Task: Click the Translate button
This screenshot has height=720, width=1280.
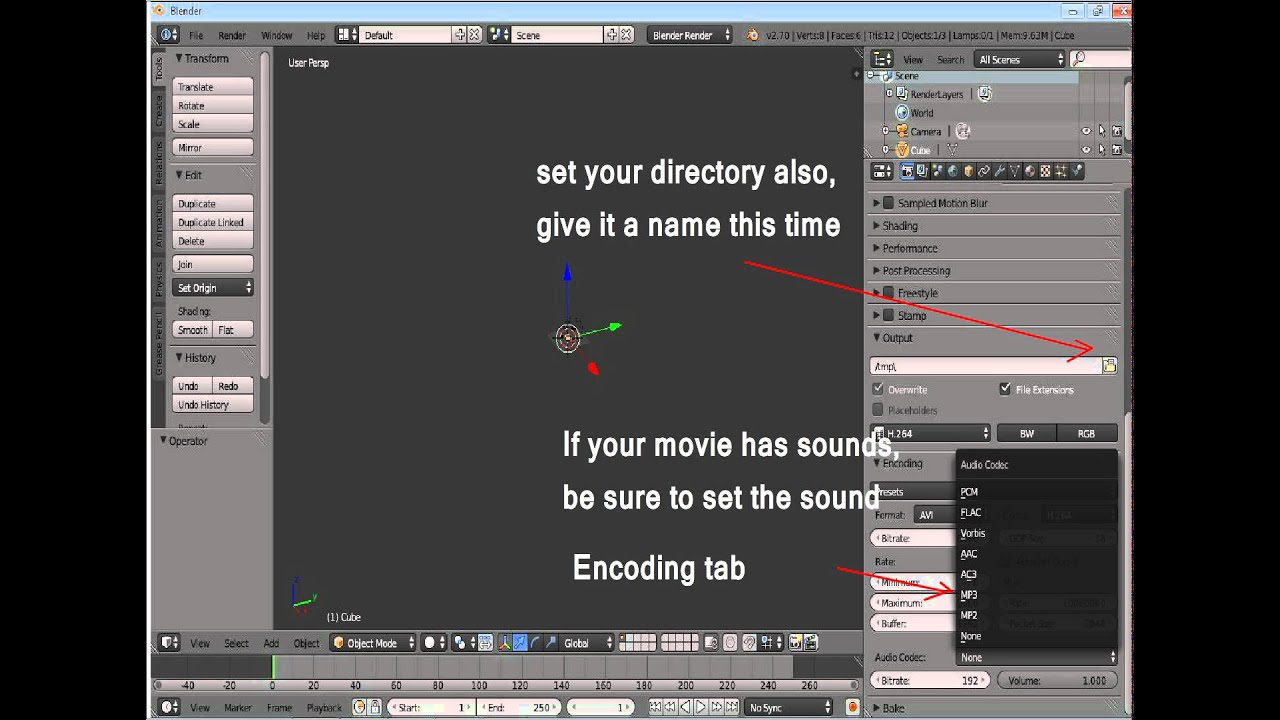Action: tap(213, 87)
